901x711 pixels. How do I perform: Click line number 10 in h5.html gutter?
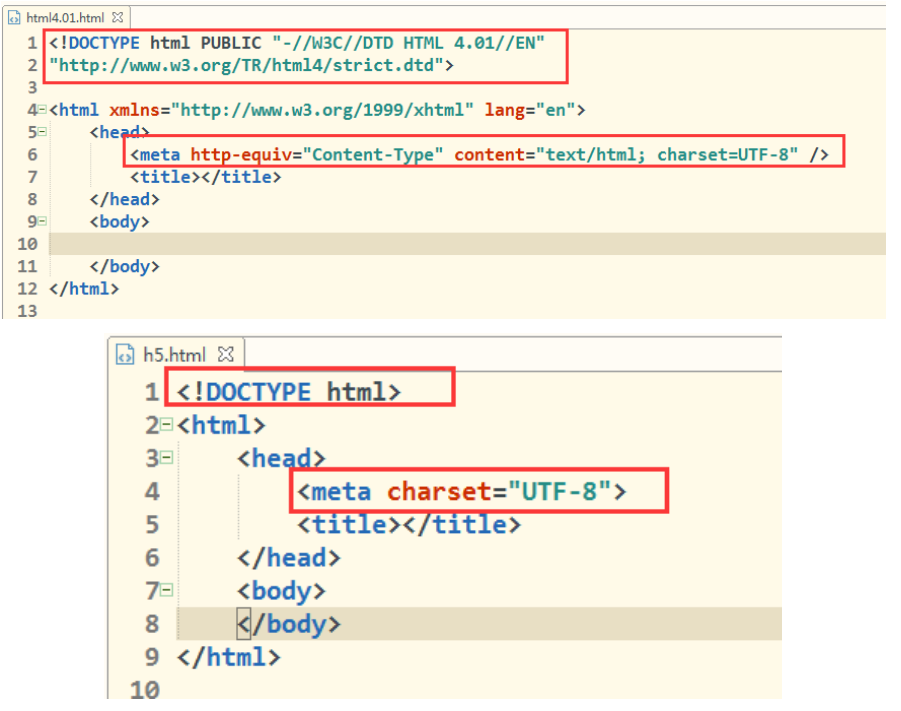click(145, 690)
